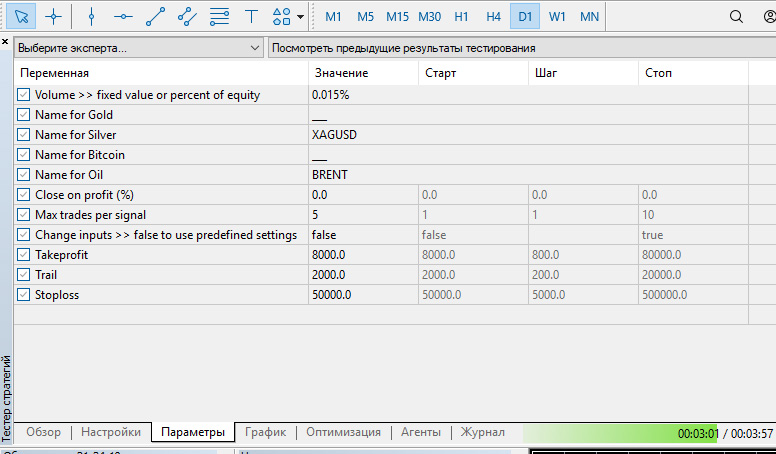Click the Шаг column header
776x454 pixels.
click(x=584, y=73)
